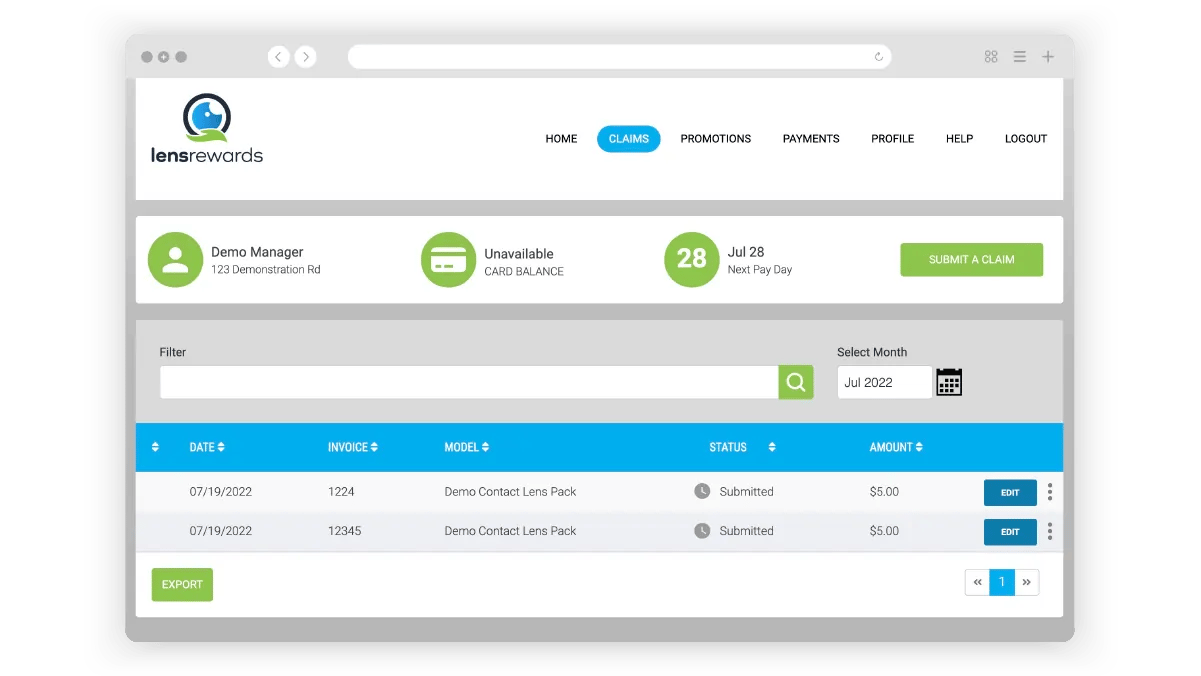The height and width of the screenshot is (676, 1201).
Task: Open three-dot menu for invoice 1224
Action: pos(1049,492)
